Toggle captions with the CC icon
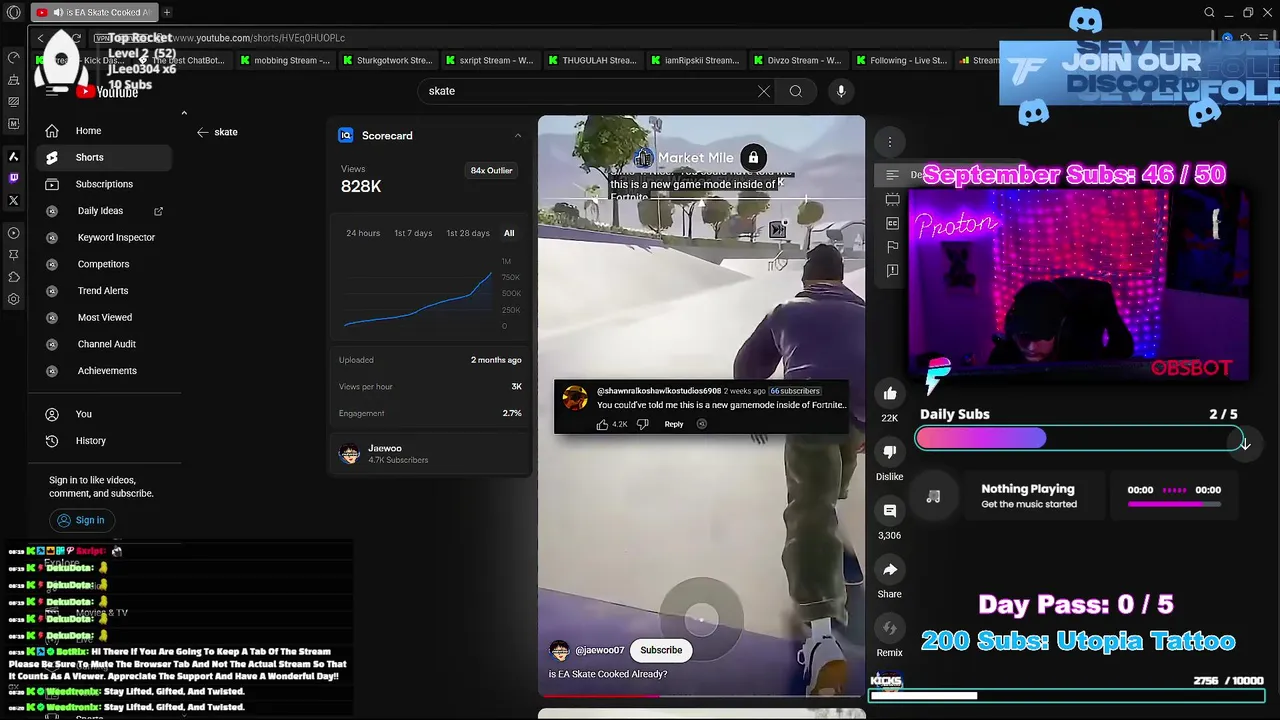Screen dimensions: 1280x720 coord(892,223)
